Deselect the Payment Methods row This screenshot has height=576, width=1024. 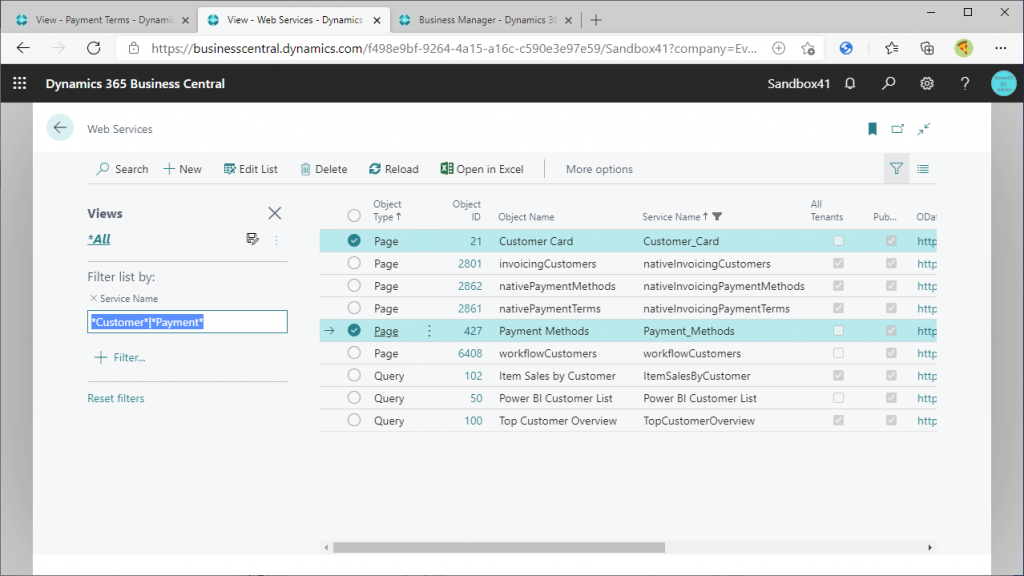tap(354, 330)
